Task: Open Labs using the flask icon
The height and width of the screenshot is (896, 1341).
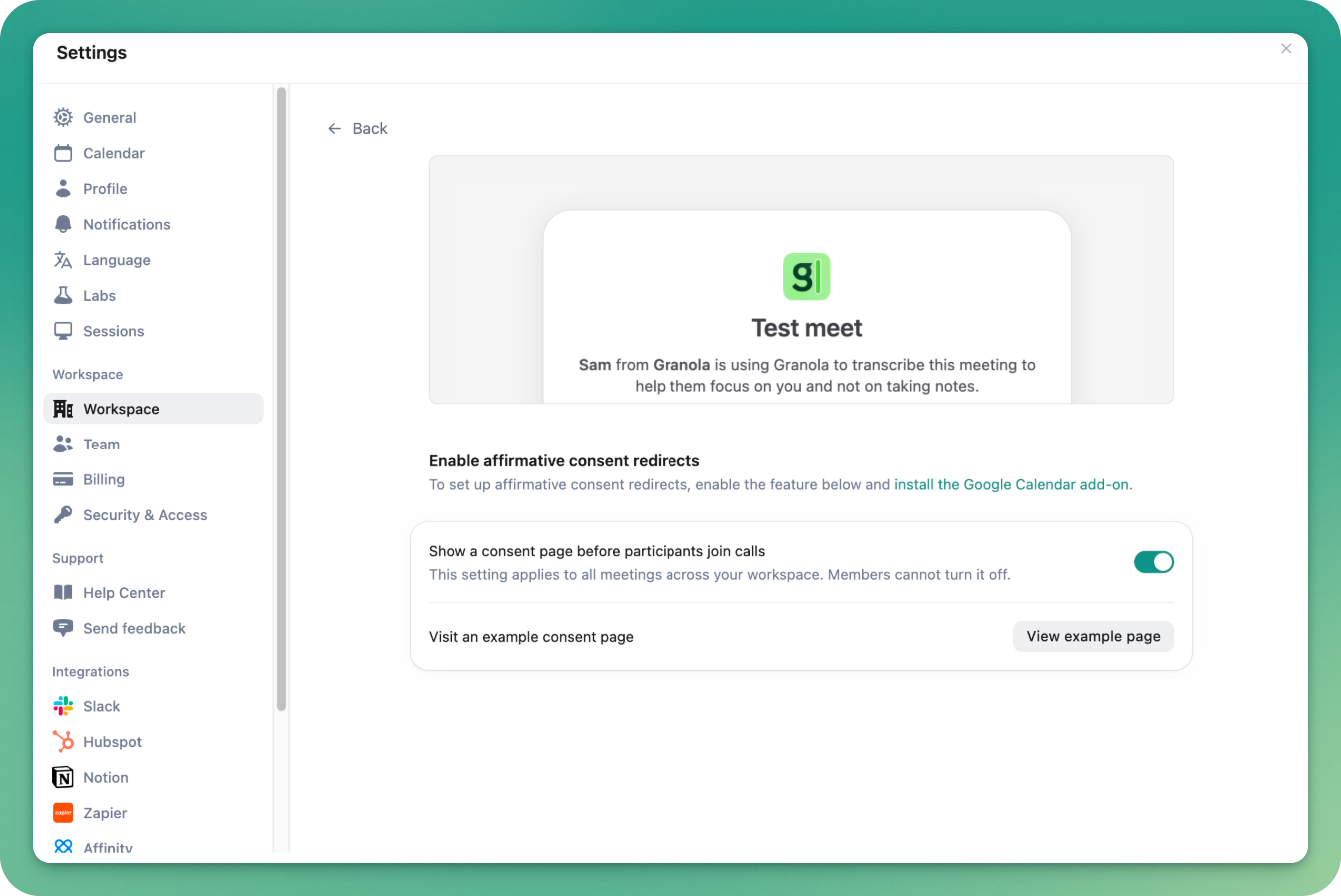Action: pos(63,296)
